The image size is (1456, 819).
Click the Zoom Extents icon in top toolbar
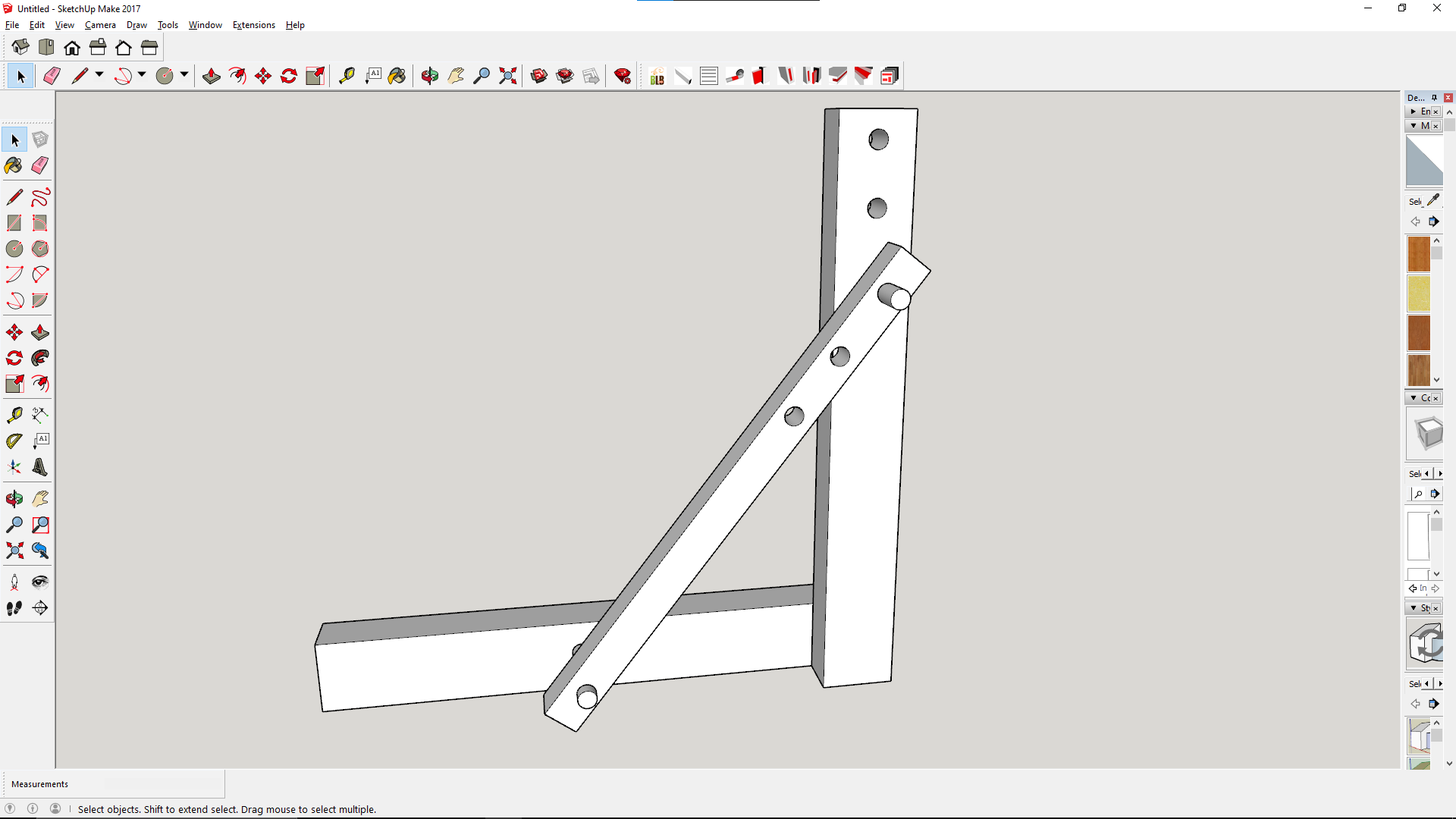507,76
